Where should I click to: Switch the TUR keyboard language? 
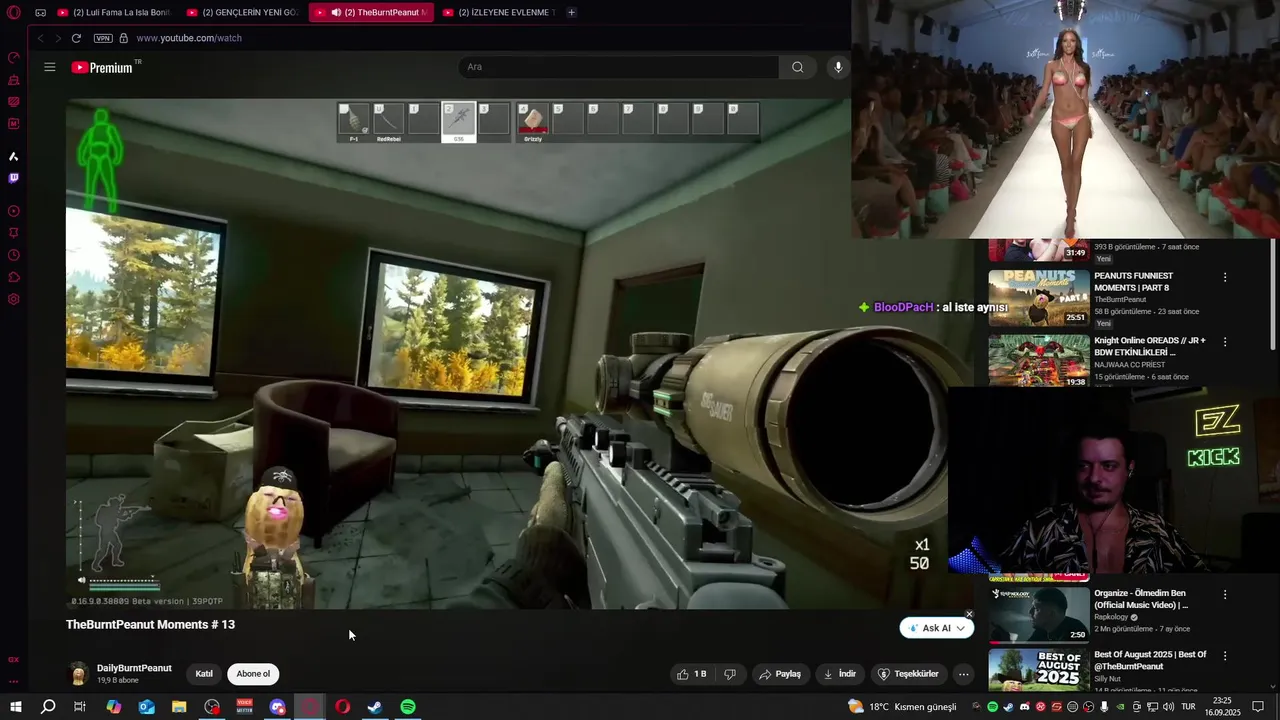(x=1189, y=707)
